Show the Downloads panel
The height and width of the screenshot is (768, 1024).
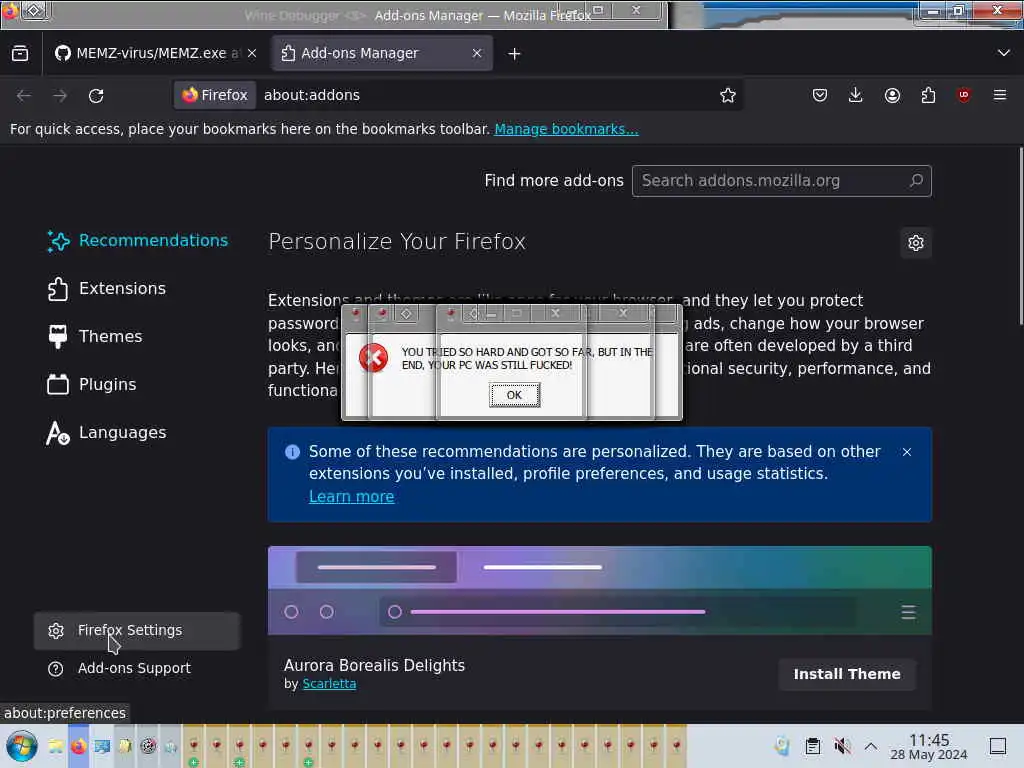tap(856, 95)
